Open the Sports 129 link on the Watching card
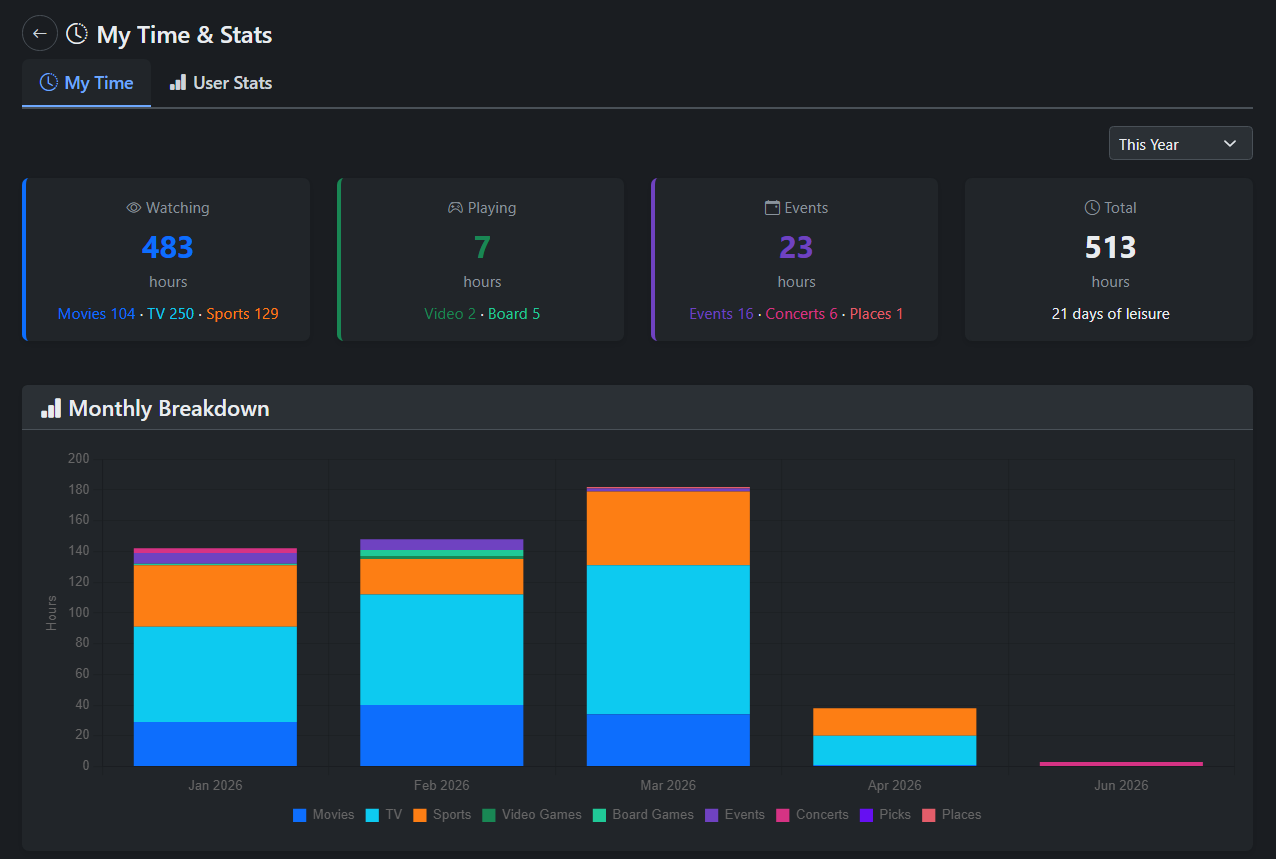 pos(242,313)
